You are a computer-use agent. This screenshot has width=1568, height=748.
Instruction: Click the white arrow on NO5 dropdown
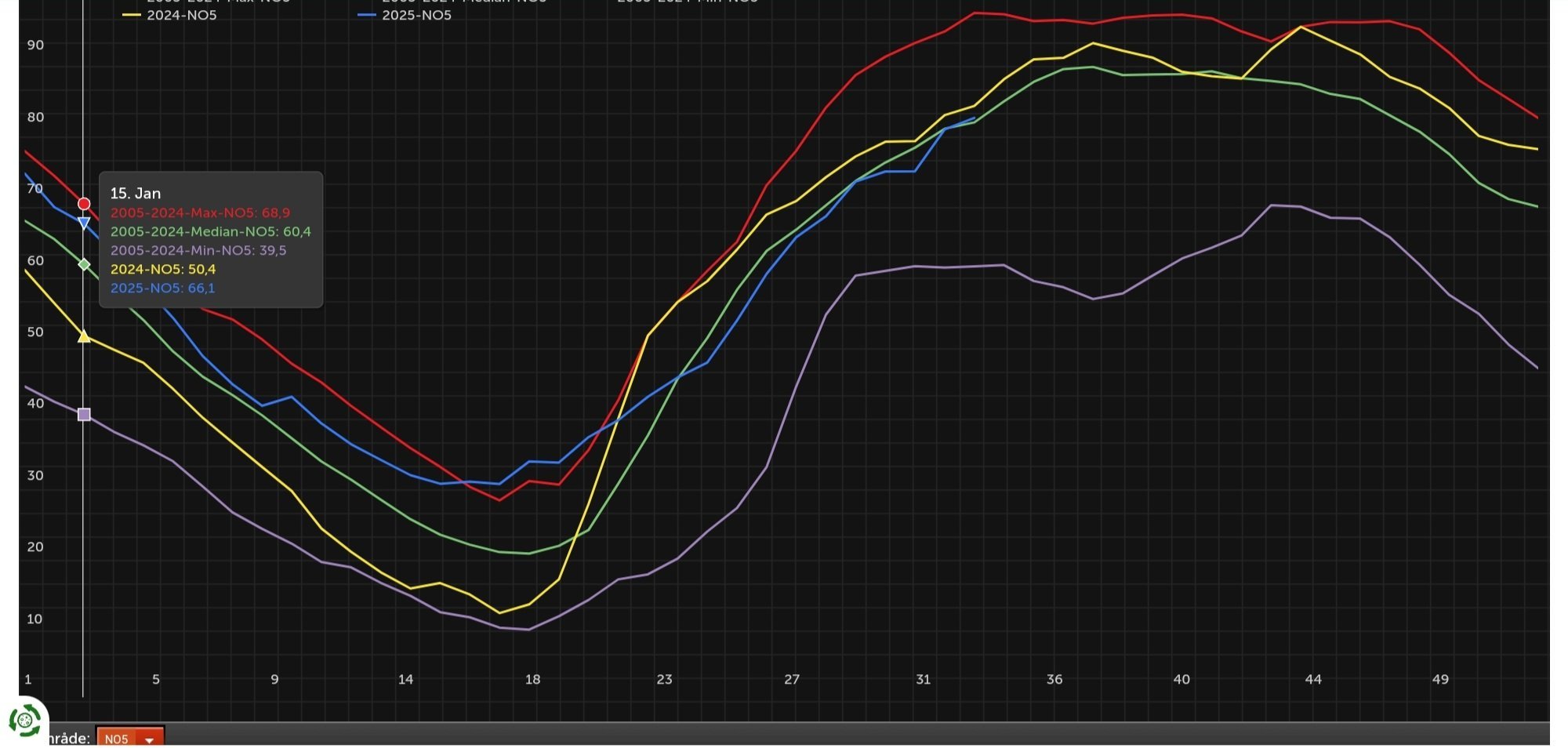(149, 740)
